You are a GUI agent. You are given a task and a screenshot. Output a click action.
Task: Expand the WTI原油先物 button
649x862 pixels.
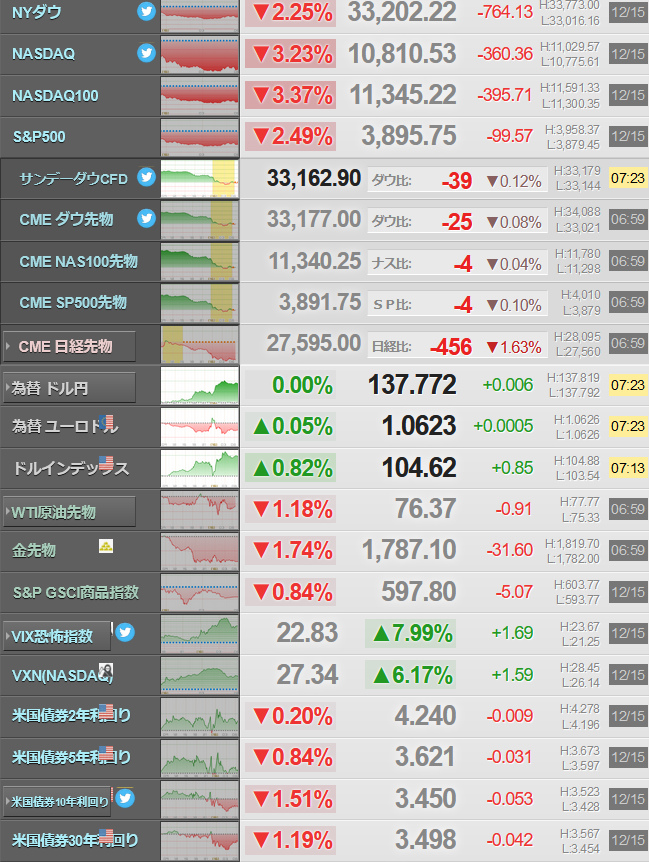[69, 512]
